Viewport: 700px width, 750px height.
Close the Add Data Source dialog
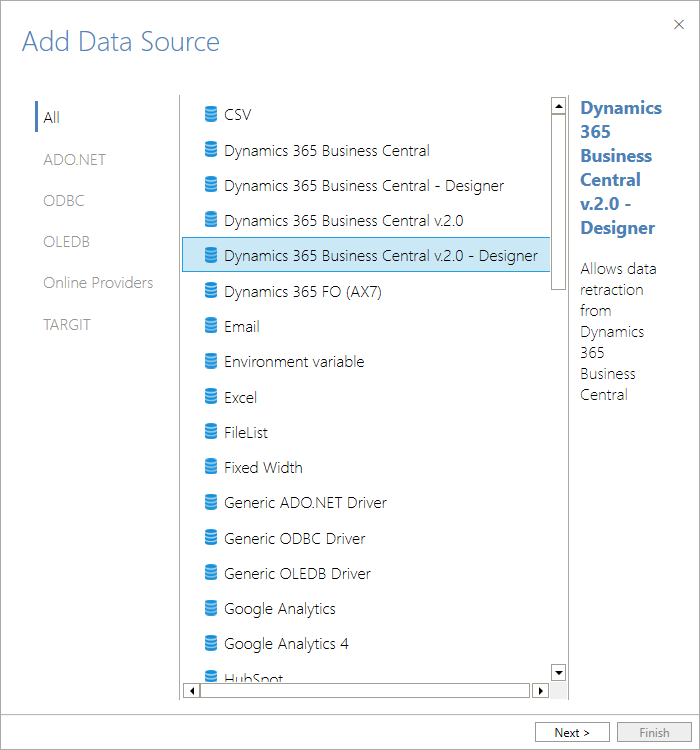pos(679,24)
